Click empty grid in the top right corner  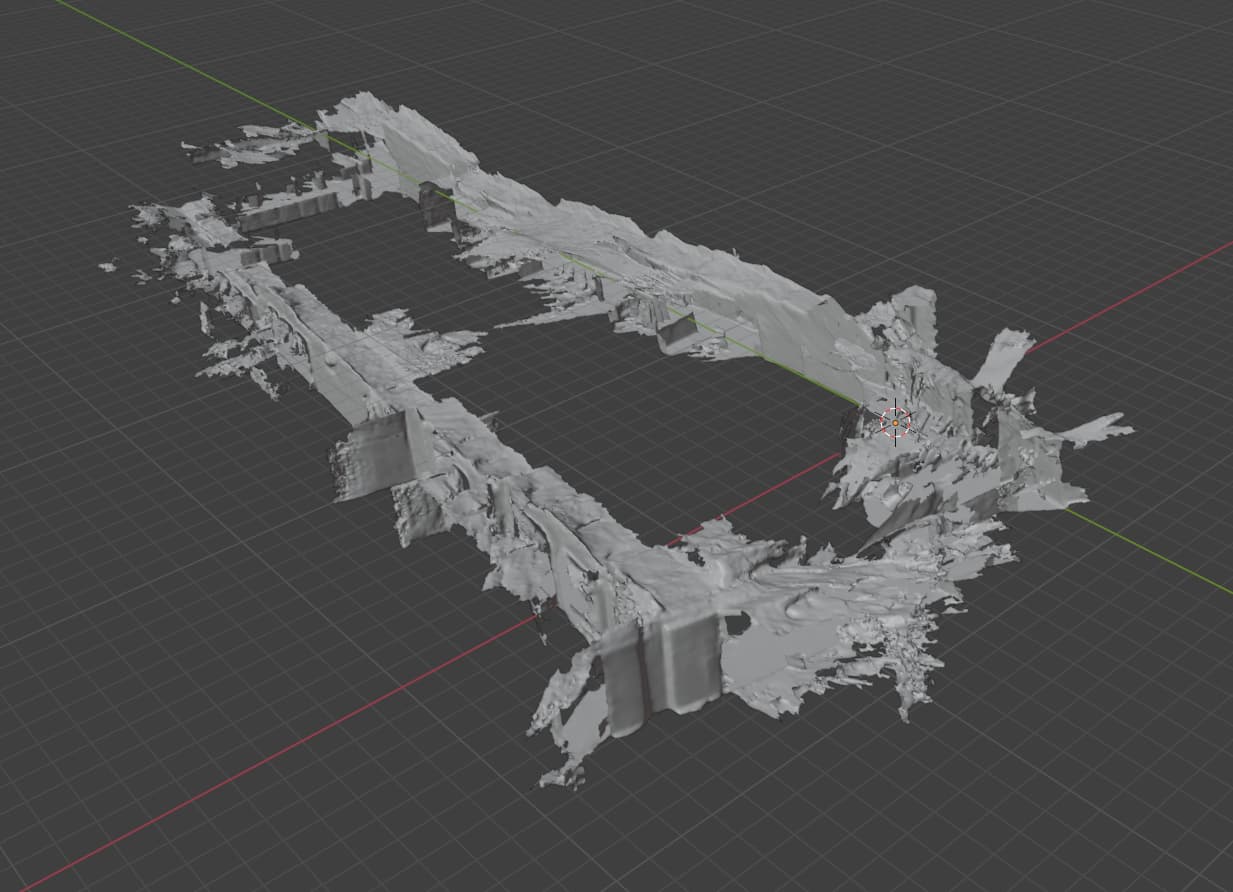click(1100, 80)
